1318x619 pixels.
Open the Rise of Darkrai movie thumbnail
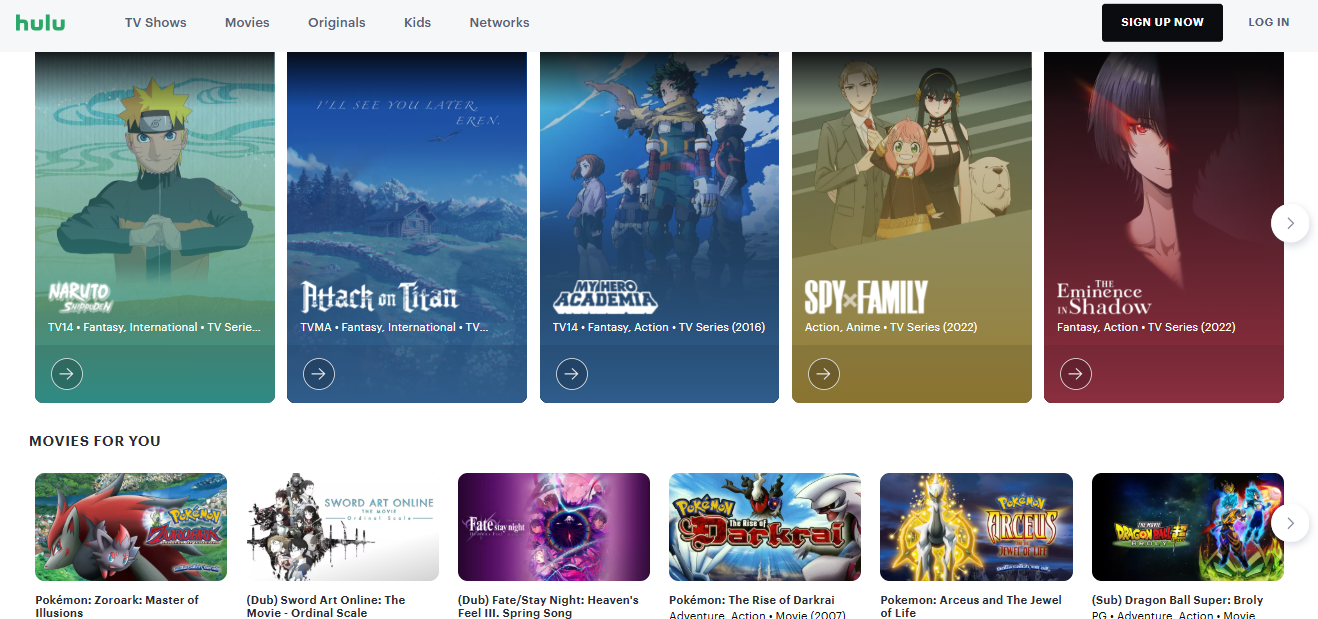[765, 527]
